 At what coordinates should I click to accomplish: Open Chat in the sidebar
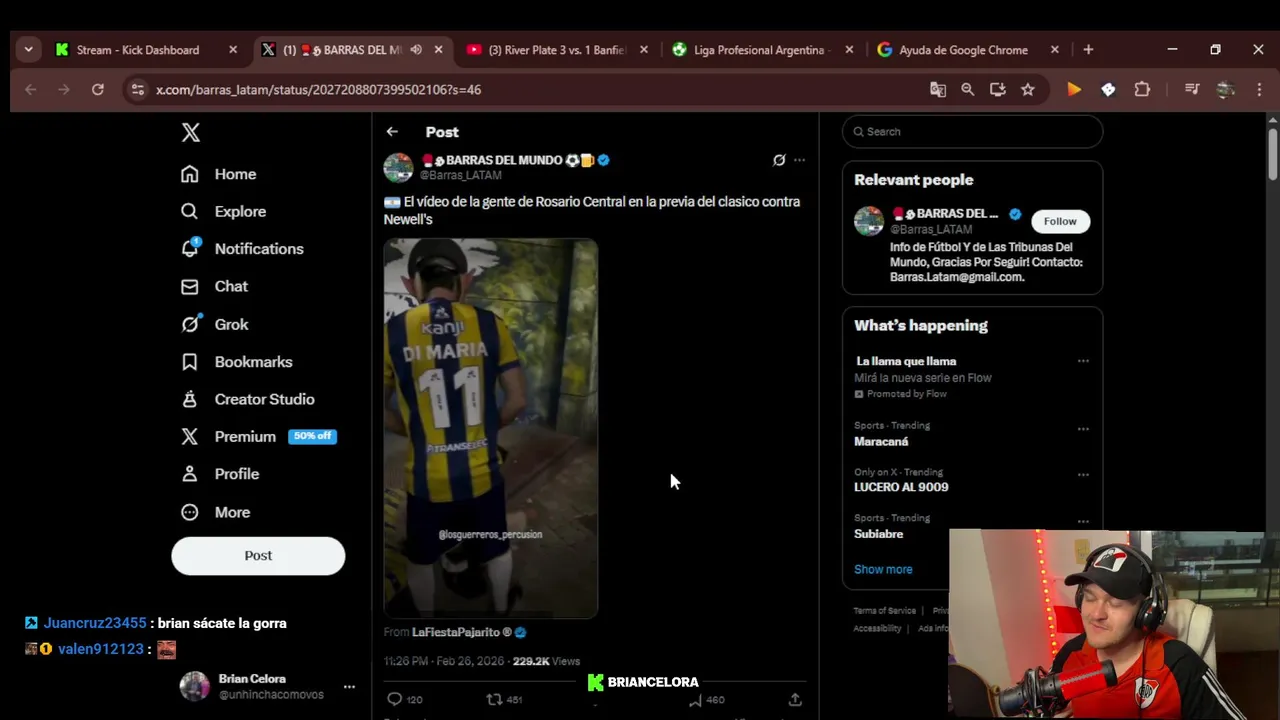tap(214, 286)
